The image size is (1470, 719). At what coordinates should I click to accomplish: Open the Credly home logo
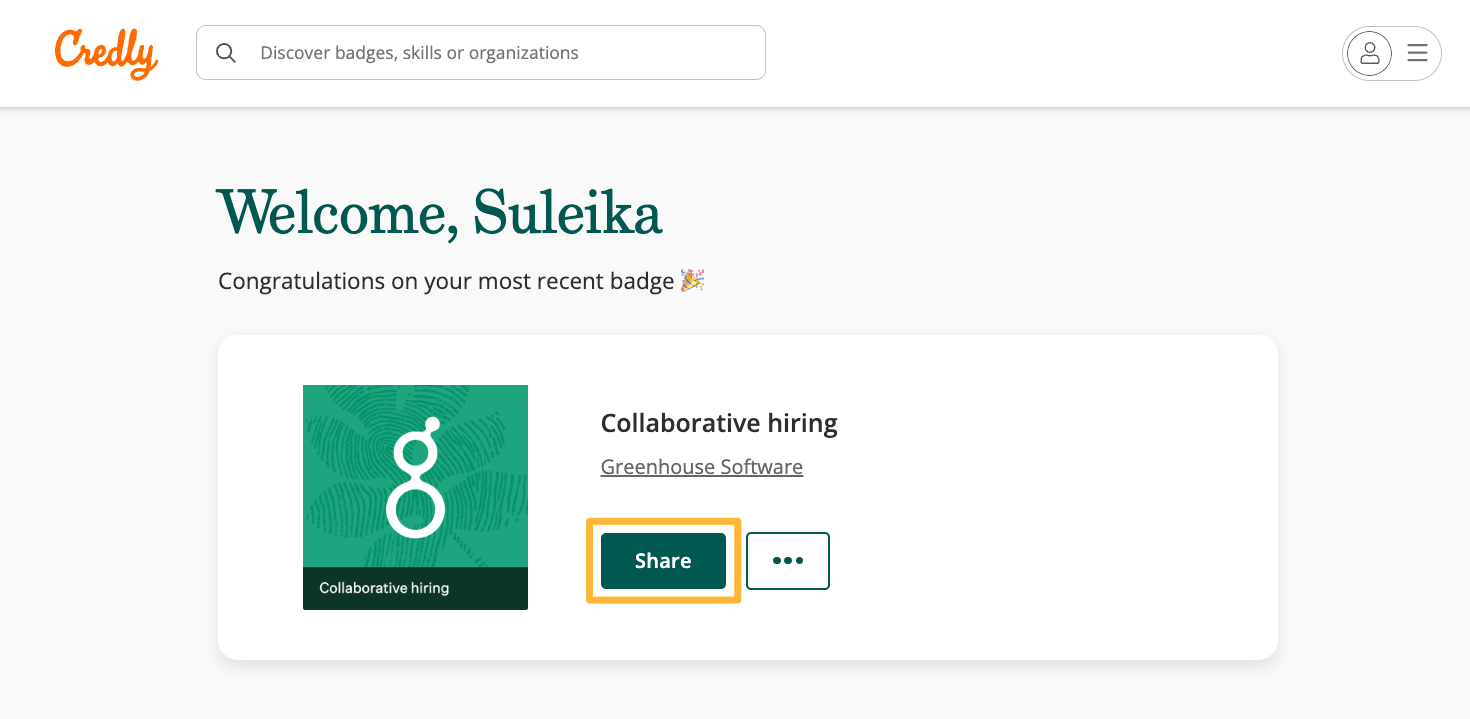point(106,54)
